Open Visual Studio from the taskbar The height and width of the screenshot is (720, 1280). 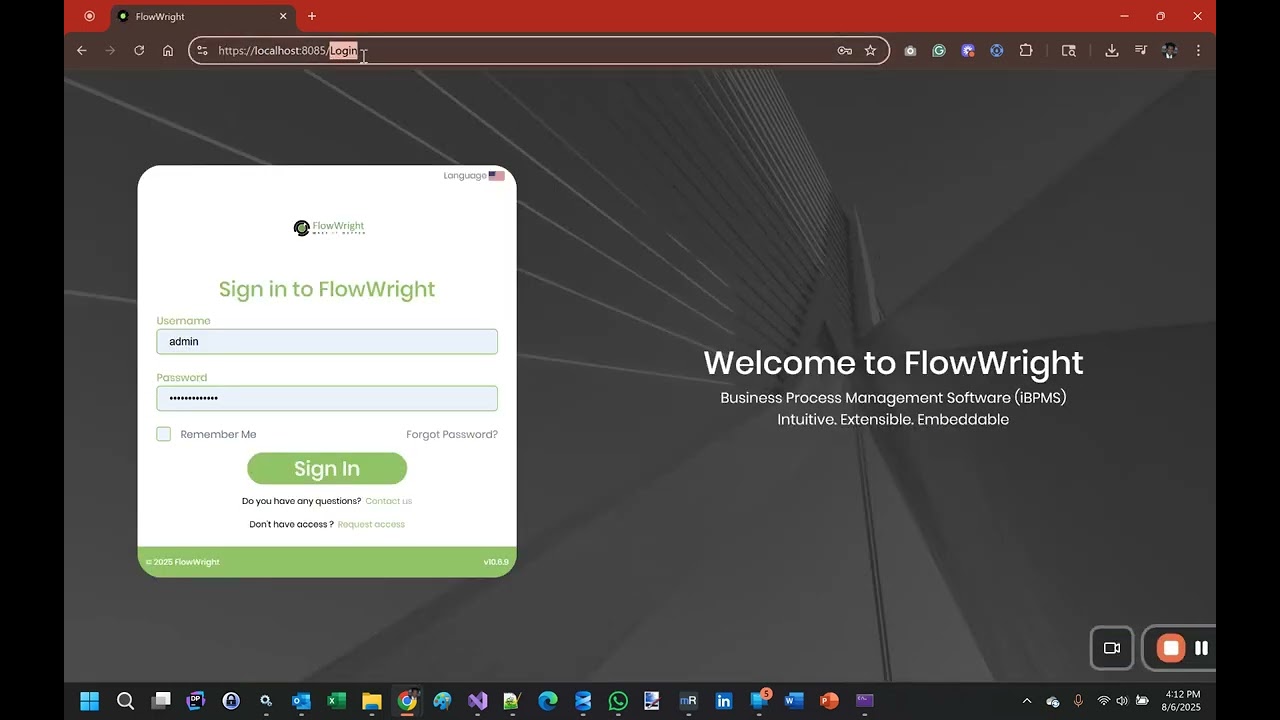click(478, 701)
